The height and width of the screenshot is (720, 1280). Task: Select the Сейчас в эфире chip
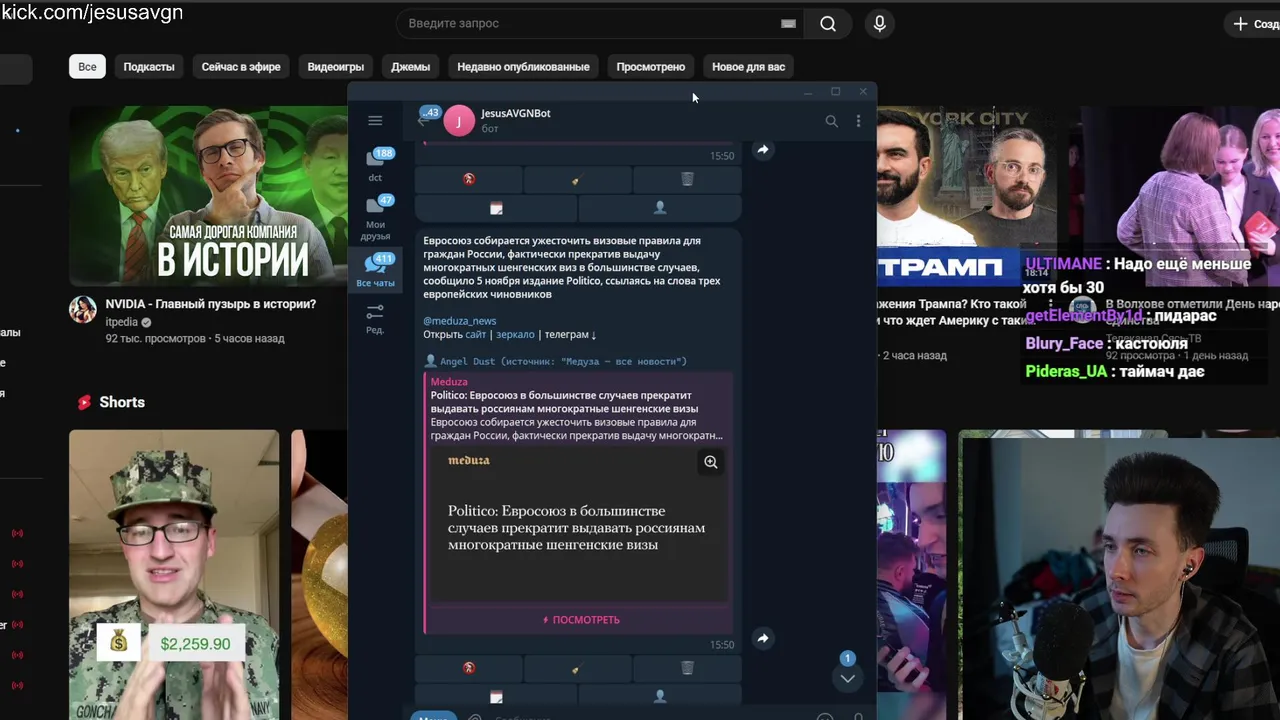pos(241,67)
